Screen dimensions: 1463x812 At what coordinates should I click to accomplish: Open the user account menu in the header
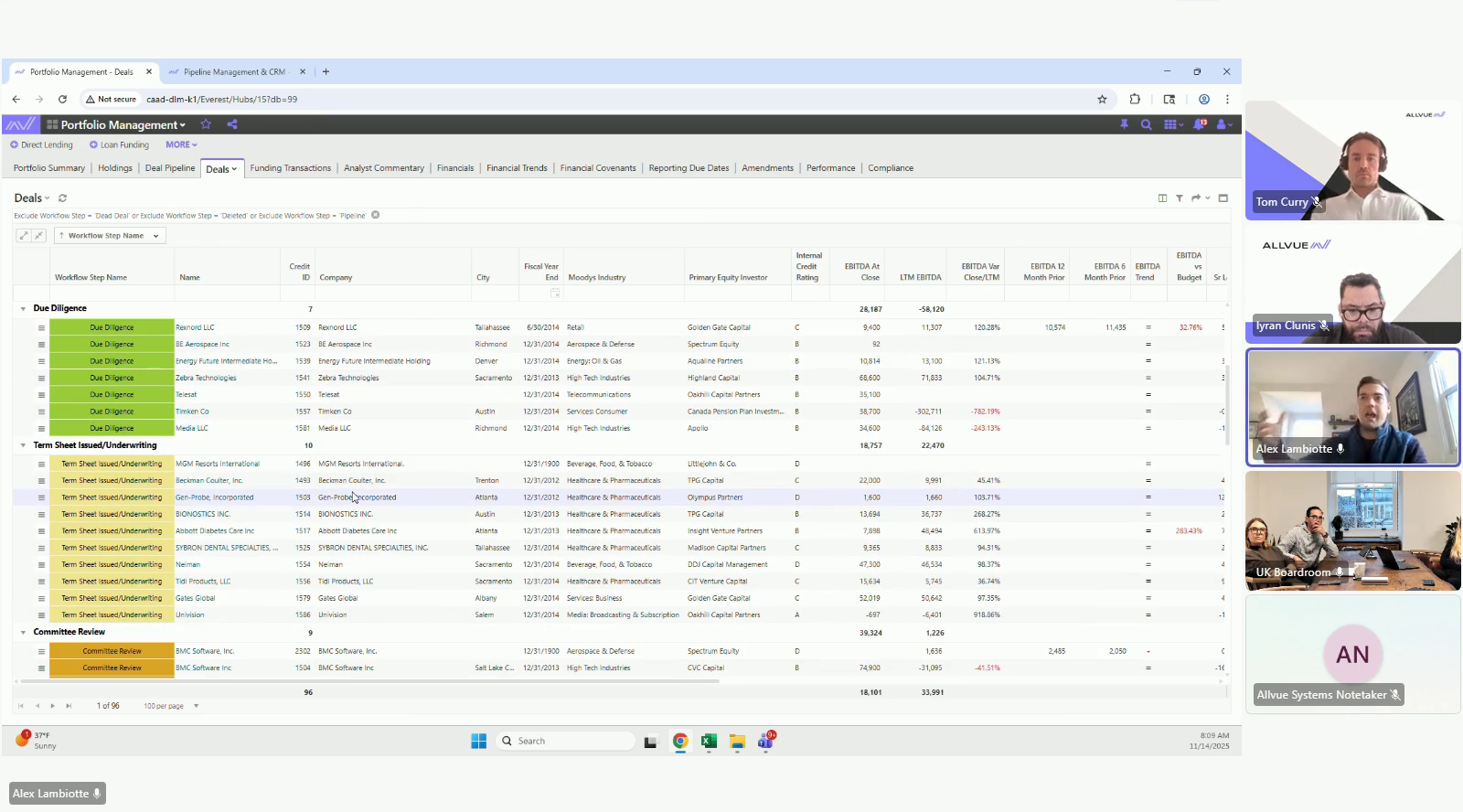click(1223, 124)
